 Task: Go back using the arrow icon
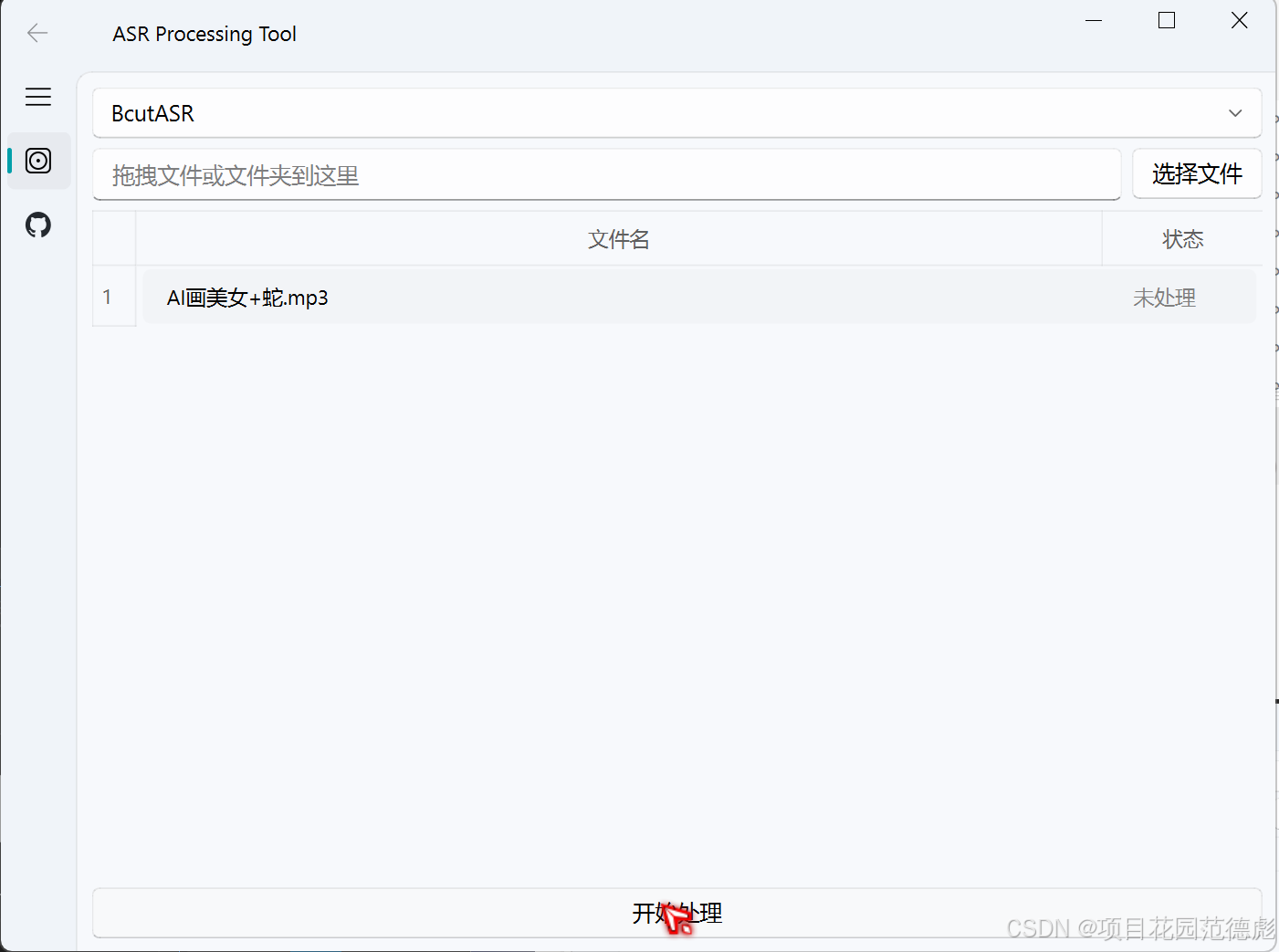coord(37,34)
